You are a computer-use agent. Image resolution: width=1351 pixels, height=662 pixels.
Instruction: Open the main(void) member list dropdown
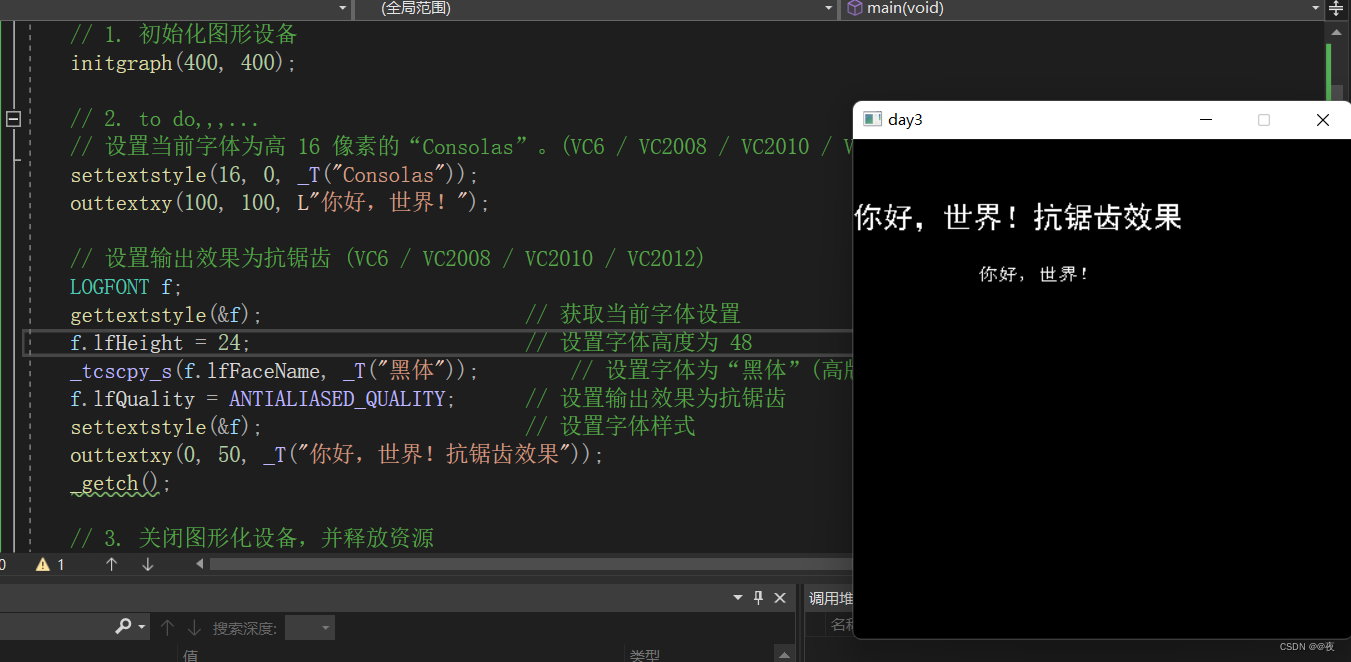[1315, 9]
